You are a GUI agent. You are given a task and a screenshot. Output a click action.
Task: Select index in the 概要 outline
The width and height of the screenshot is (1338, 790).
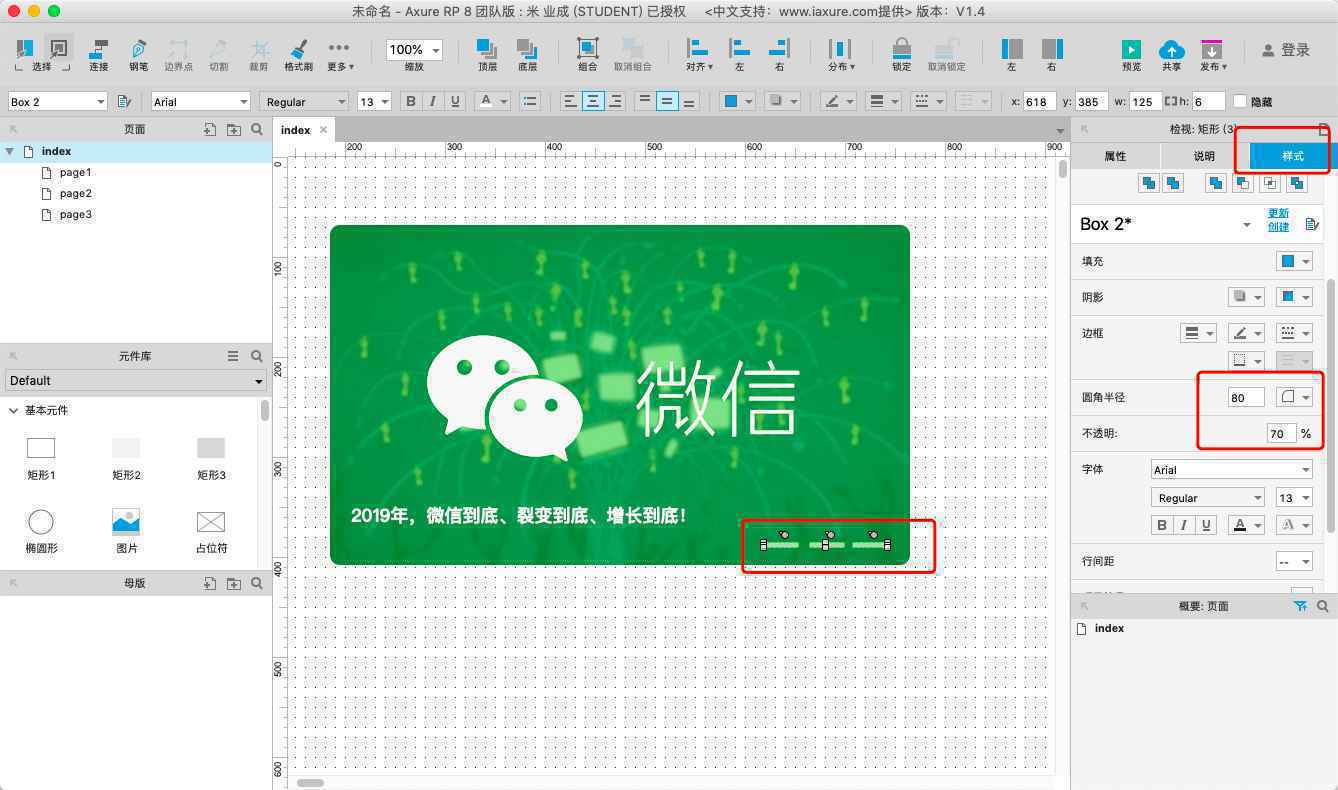click(1109, 628)
